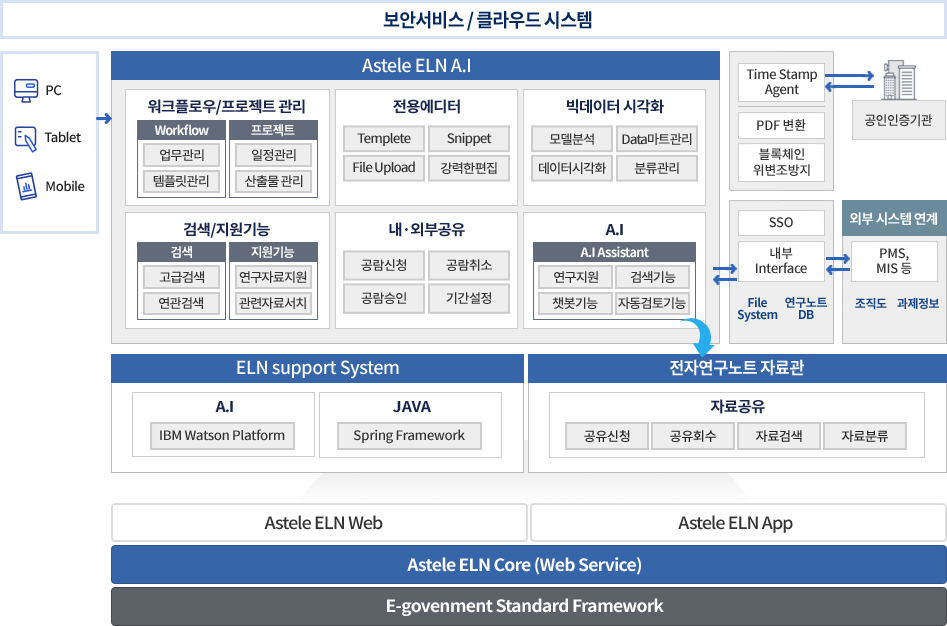
Task: Select the File Upload box
Action: tap(384, 168)
